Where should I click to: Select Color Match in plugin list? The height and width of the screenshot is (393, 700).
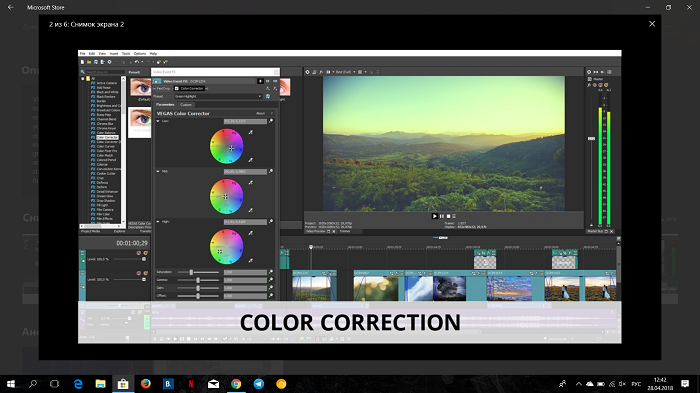click(x=105, y=155)
